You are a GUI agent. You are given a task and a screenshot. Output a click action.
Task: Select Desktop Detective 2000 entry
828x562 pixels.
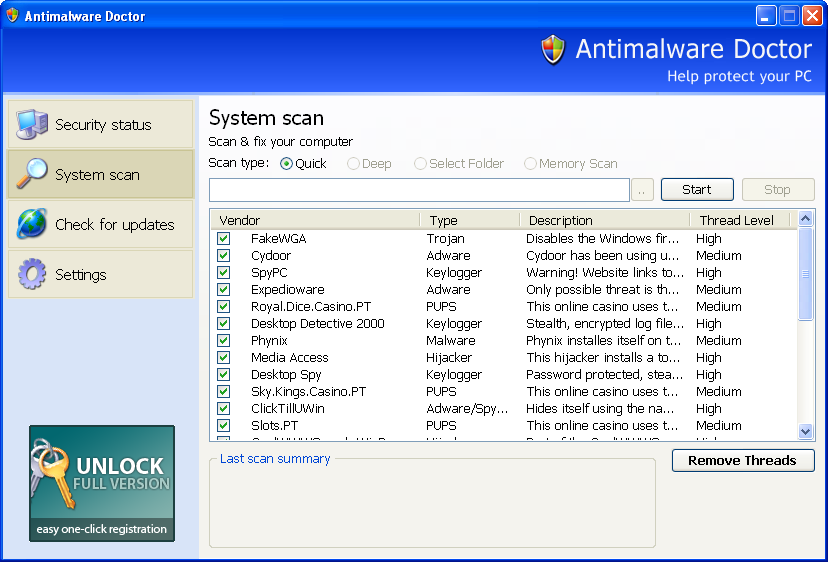click(318, 323)
